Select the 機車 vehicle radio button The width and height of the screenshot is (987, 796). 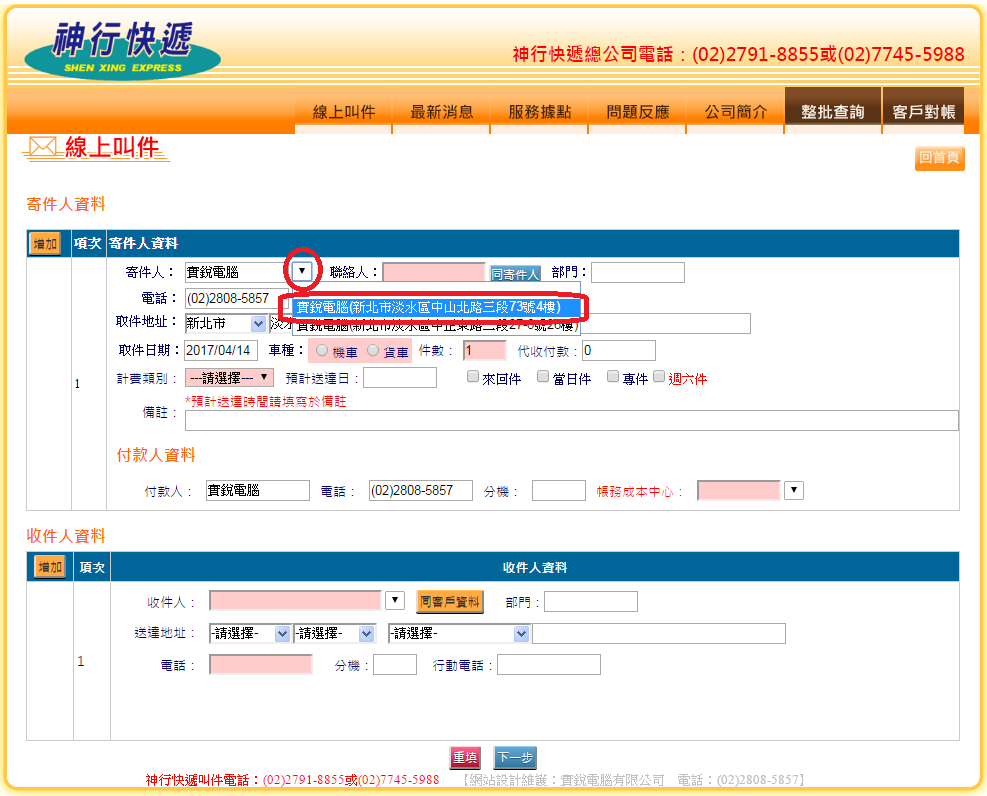click(x=322, y=351)
